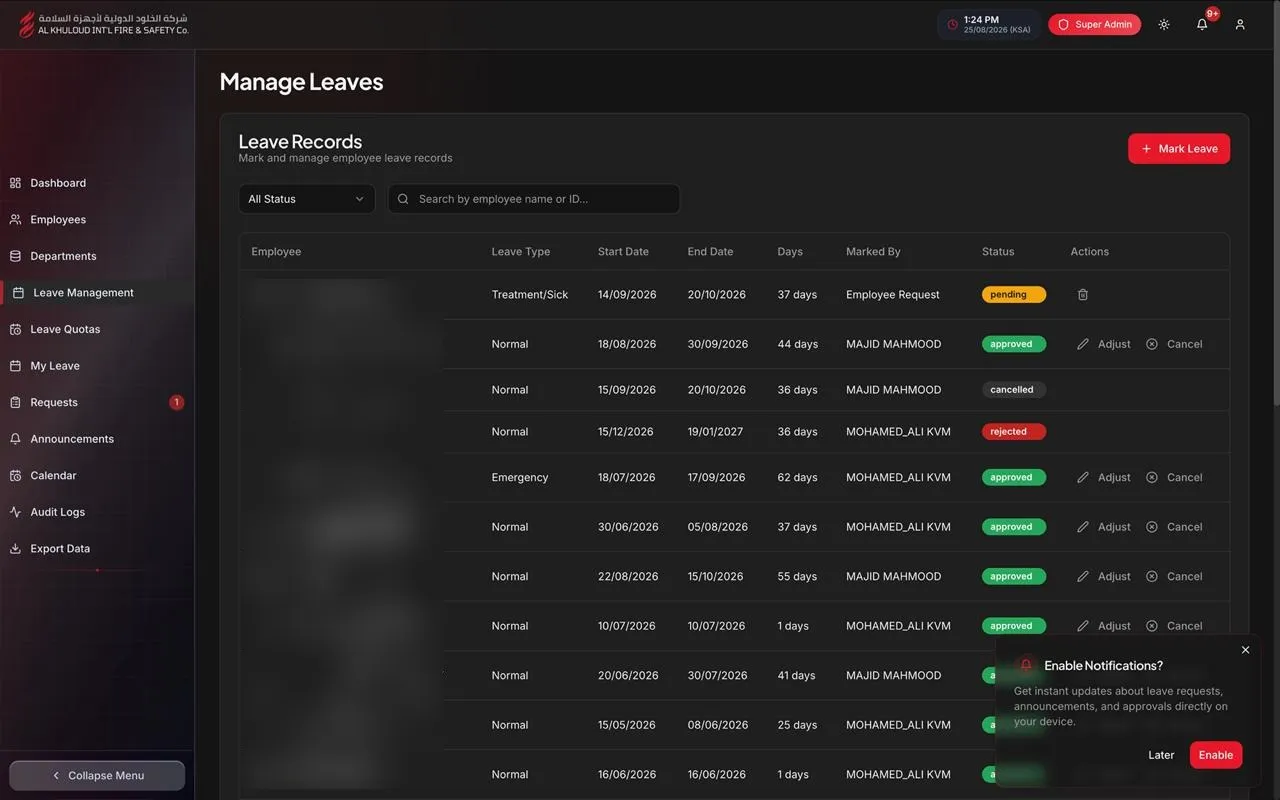Cancel the leave starting 30/06/2026
The width and height of the screenshot is (1280, 800).
click(1174, 527)
